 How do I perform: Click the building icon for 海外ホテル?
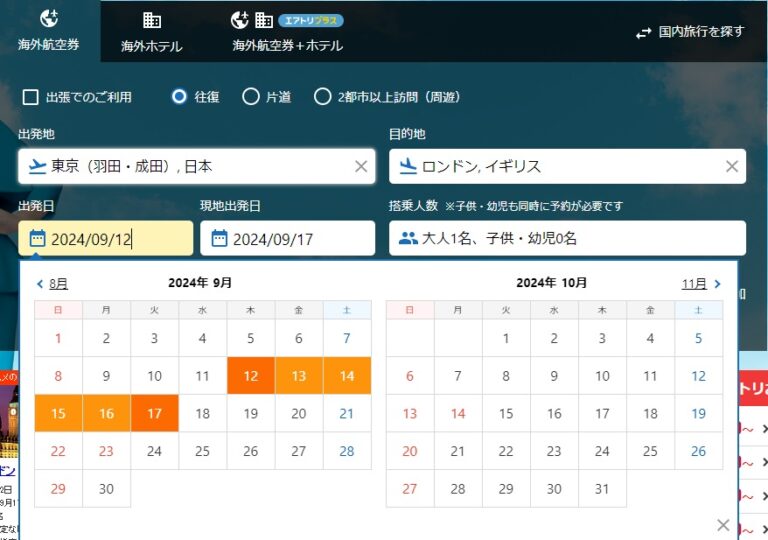click(x=152, y=20)
